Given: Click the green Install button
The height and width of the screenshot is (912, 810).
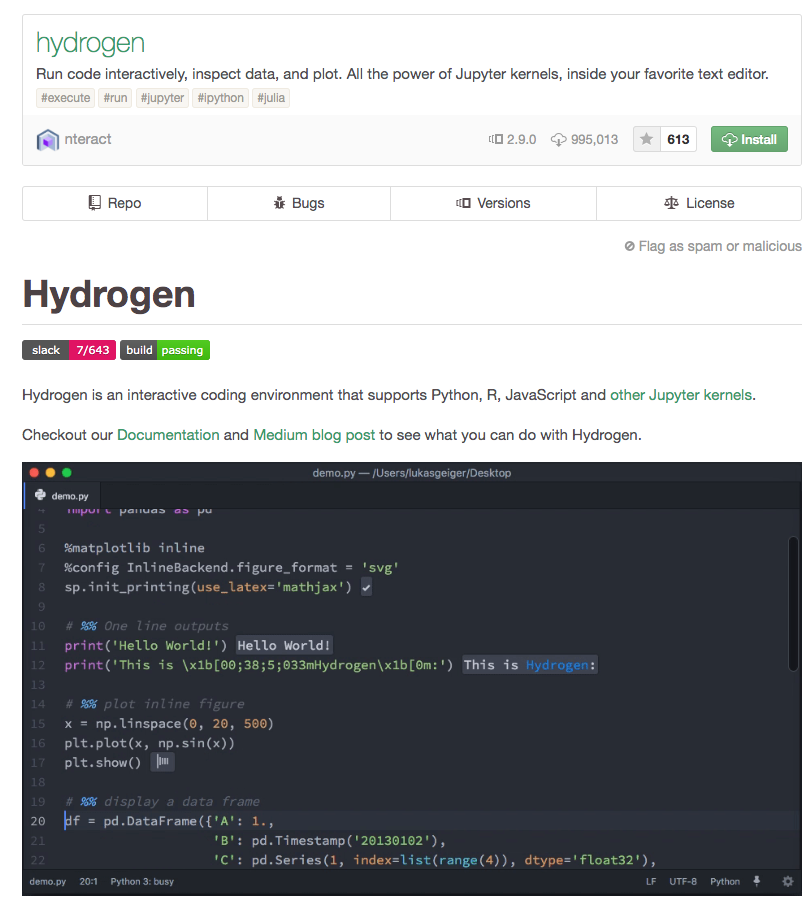Looking at the screenshot, I should pyautogui.click(x=748, y=139).
